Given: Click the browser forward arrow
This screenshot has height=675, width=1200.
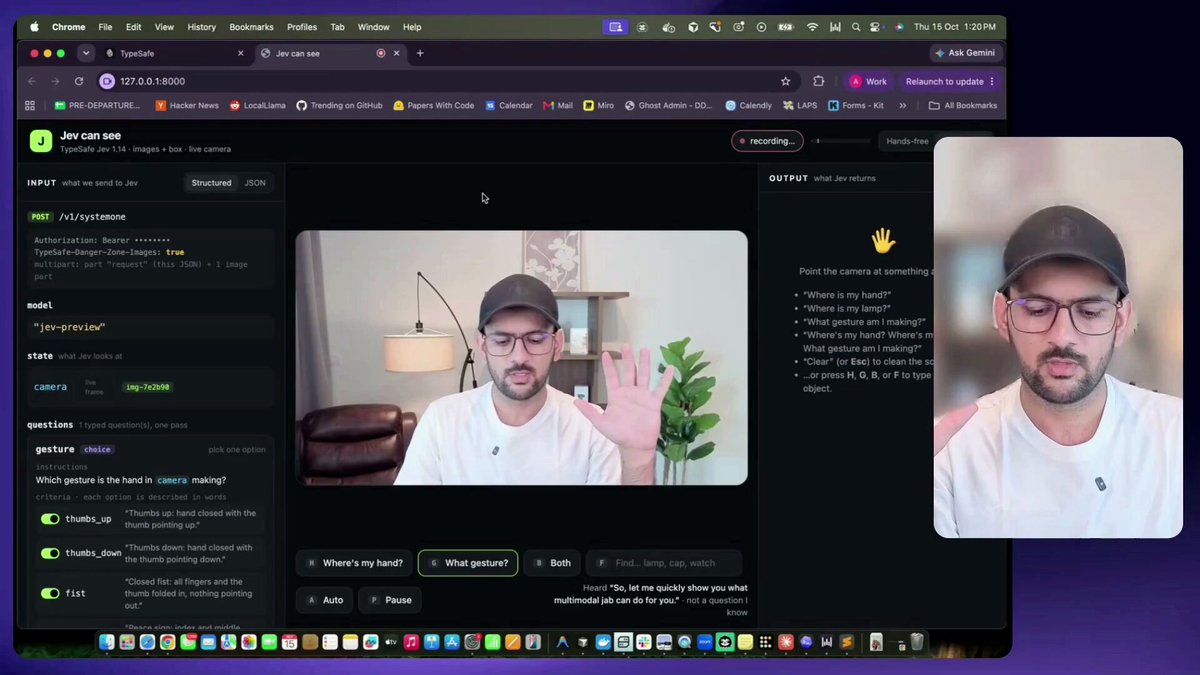Looking at the screenshot, I should coord(55,81).
